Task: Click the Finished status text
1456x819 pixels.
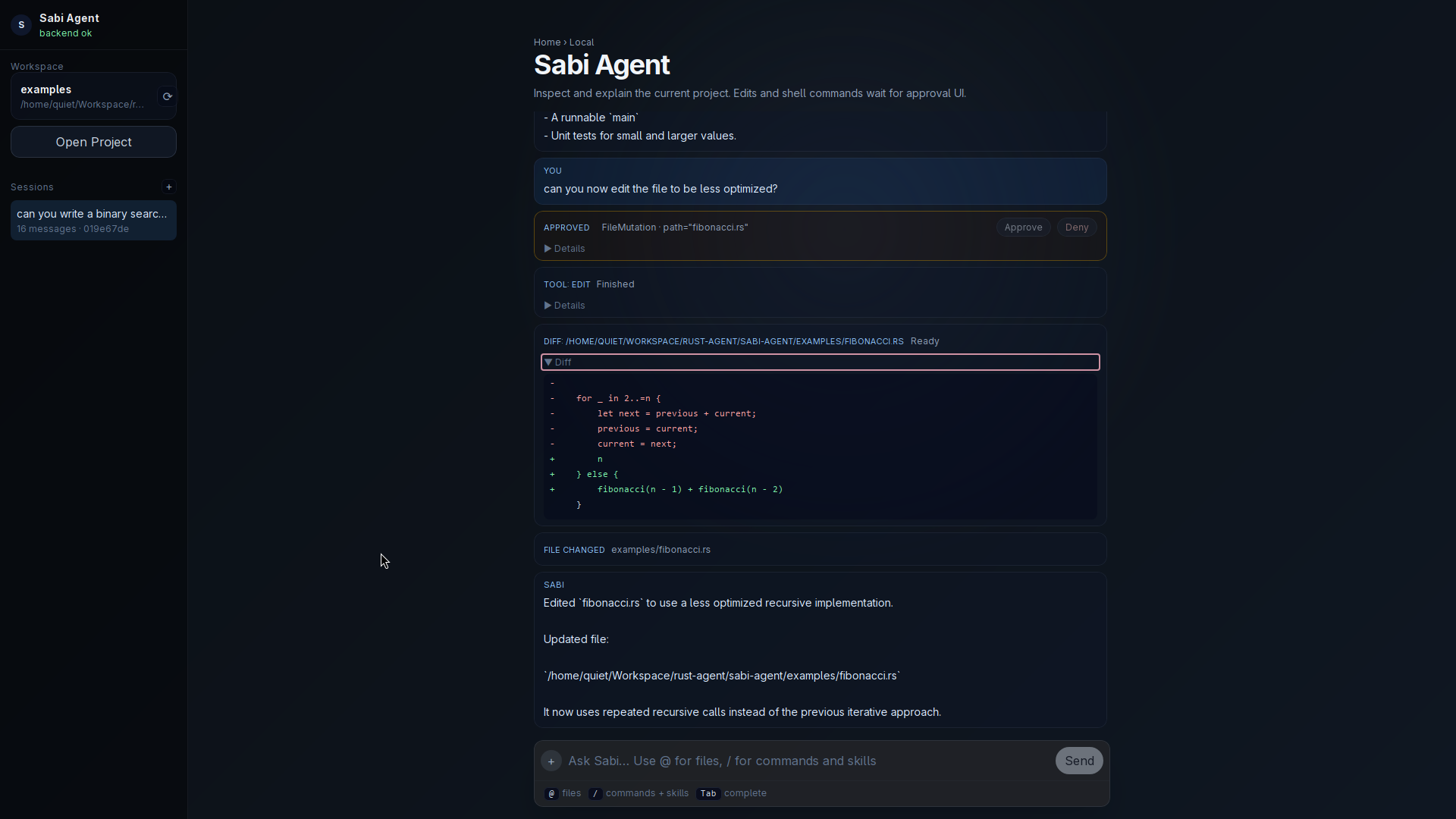Action: [x=615, y=284]
